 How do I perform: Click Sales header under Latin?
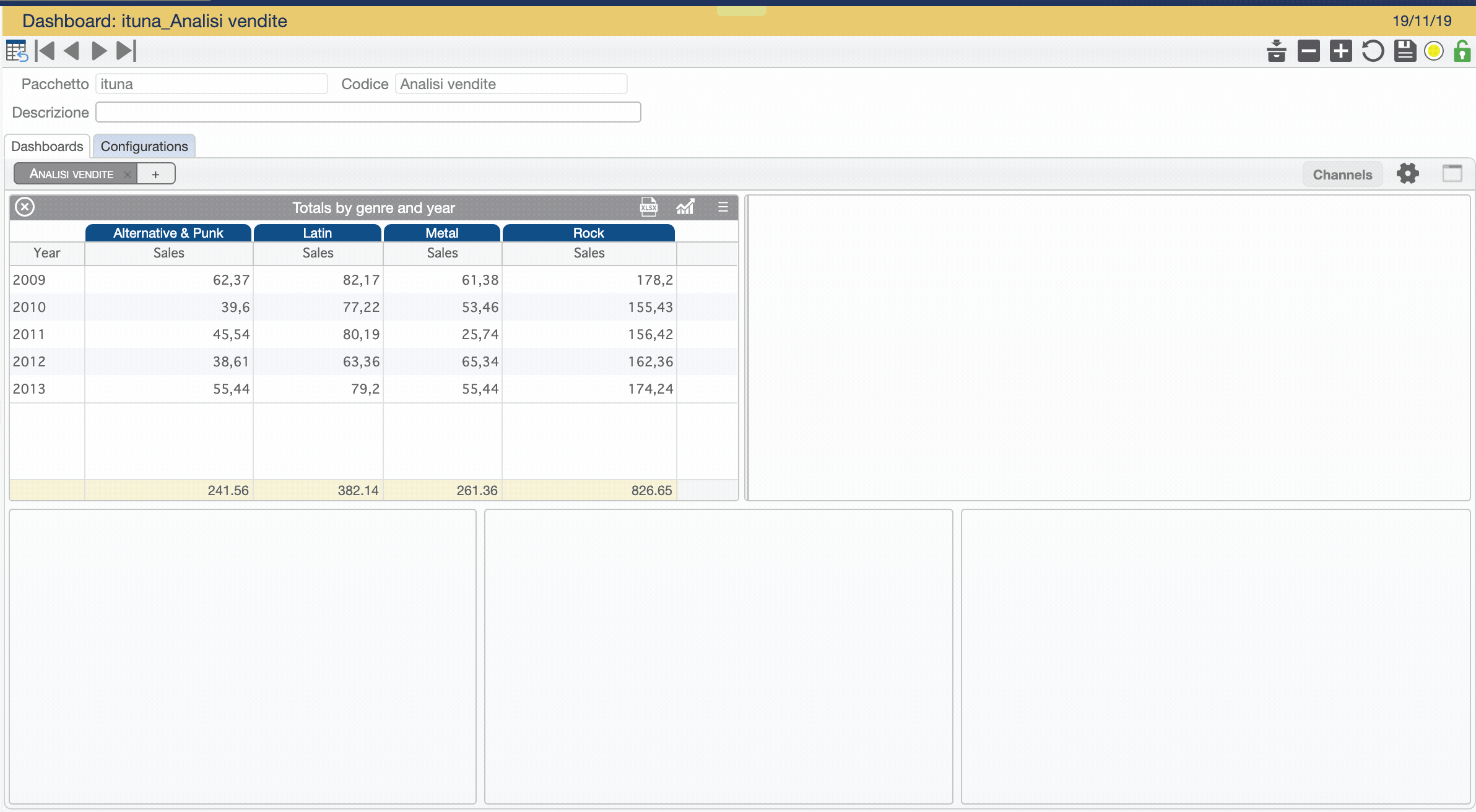click(x=318, y=253)
